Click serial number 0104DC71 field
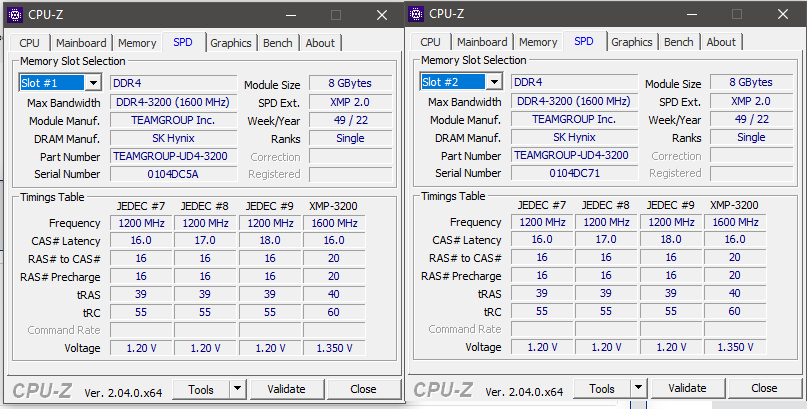Viewport: 807px width, 409px height. click(574, 173)
